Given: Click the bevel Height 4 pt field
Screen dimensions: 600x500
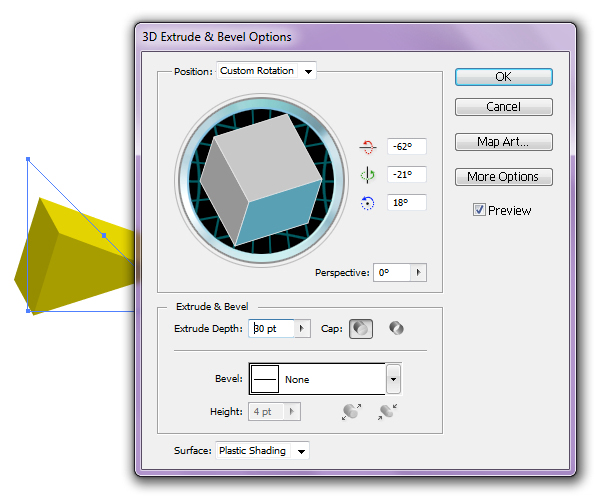Looking at the screenshot, I should (266, 412).
